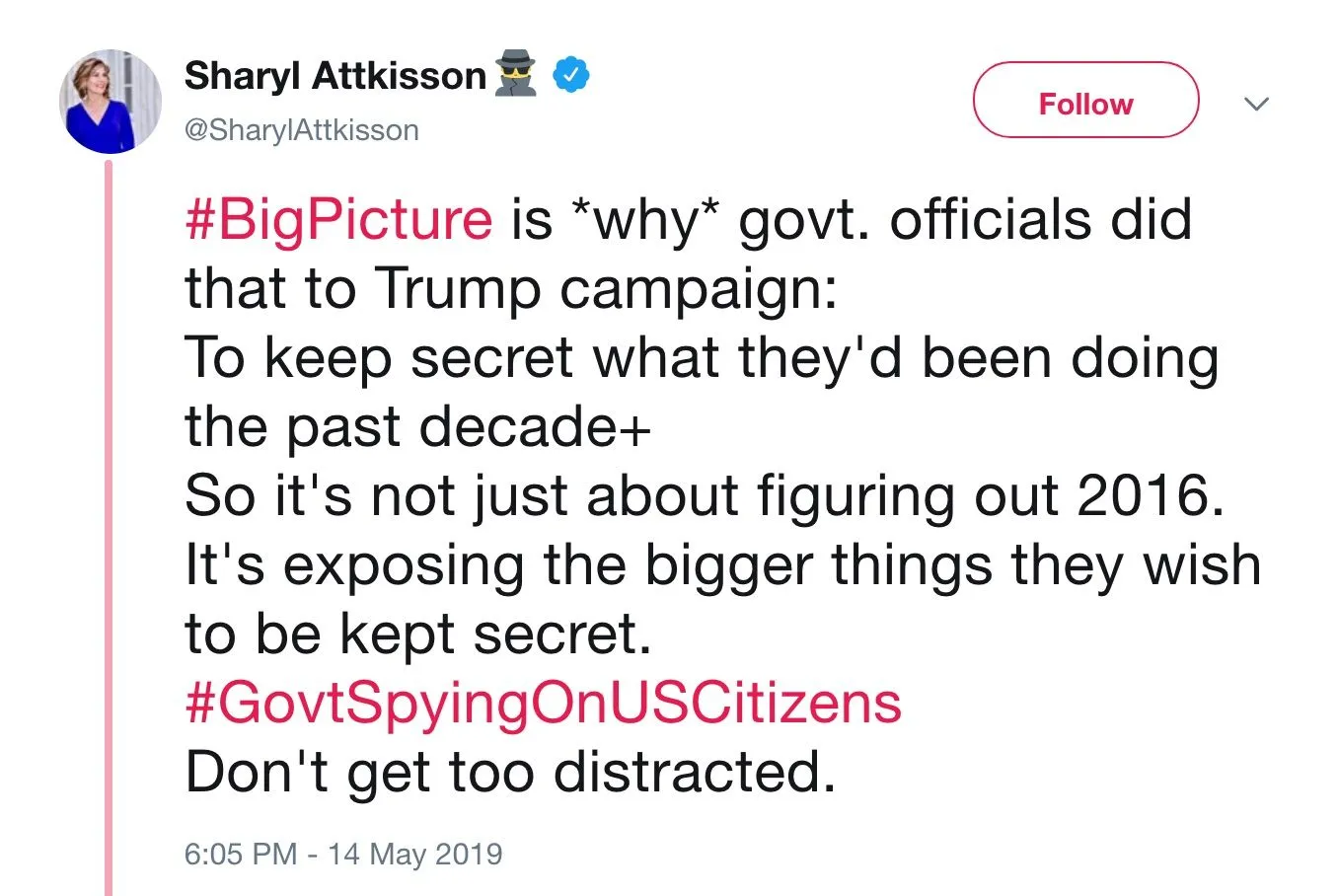Click the text "that to Trump campaign:"
This screenshot has height=896, width=1338.
click(510, 288)
